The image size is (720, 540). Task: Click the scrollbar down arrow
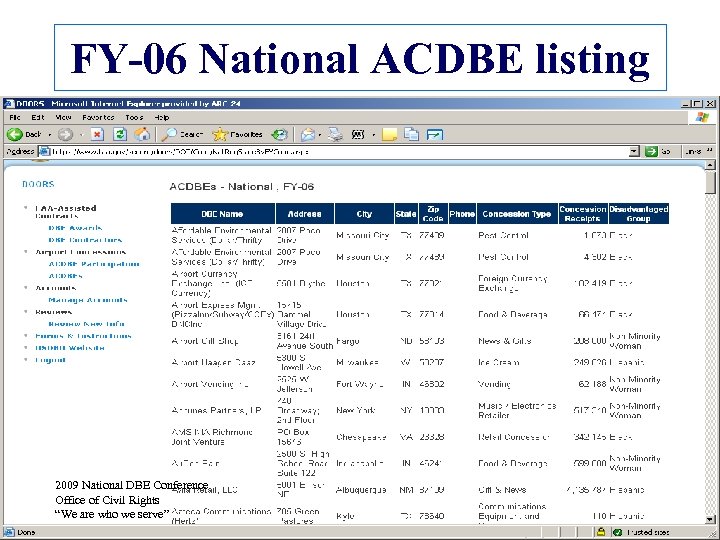pos(710,520)
